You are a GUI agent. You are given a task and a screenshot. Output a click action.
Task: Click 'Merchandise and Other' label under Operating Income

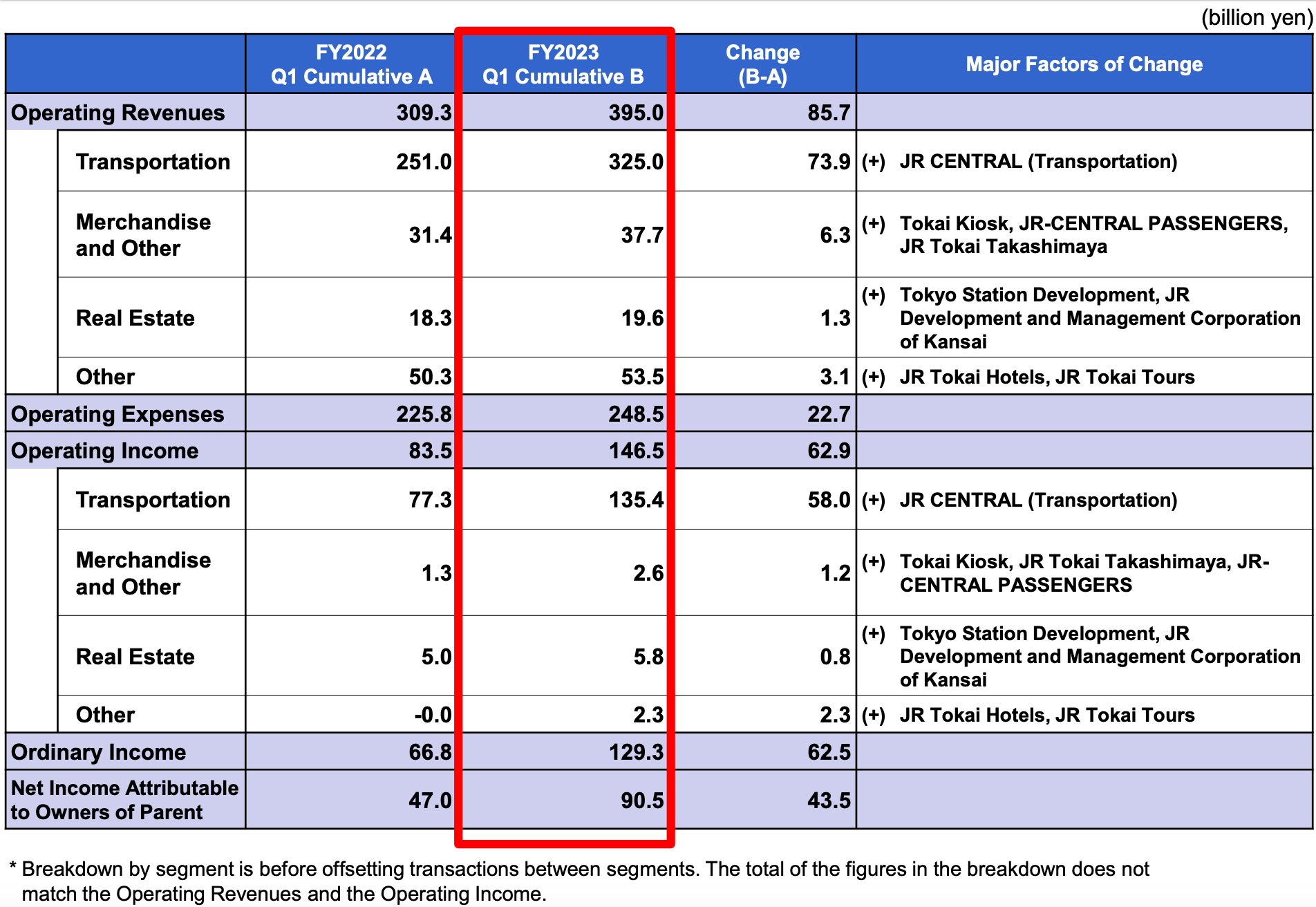[x=143, y=573]
